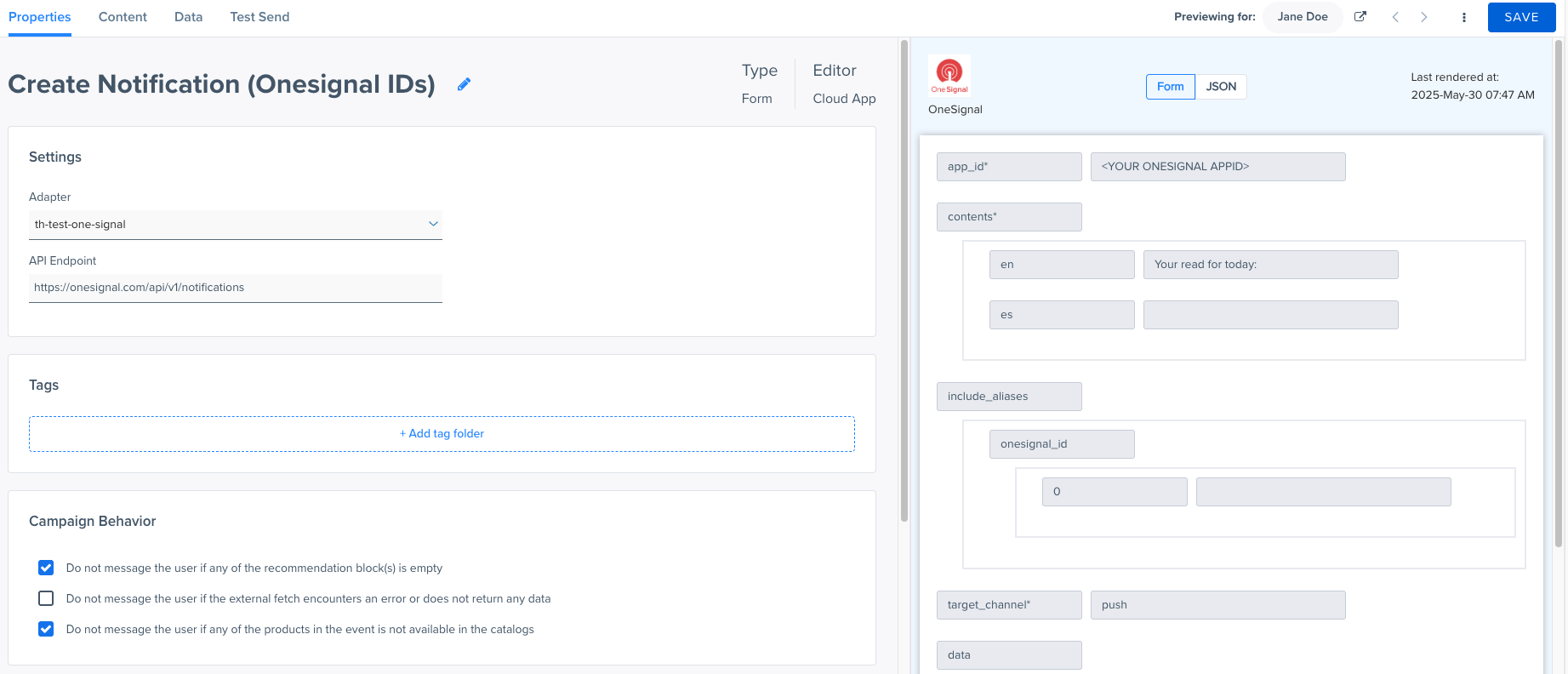Click the left panel vertical scrollbar
The height and width of the screenshot is (674, 1568).
[904, 281]
